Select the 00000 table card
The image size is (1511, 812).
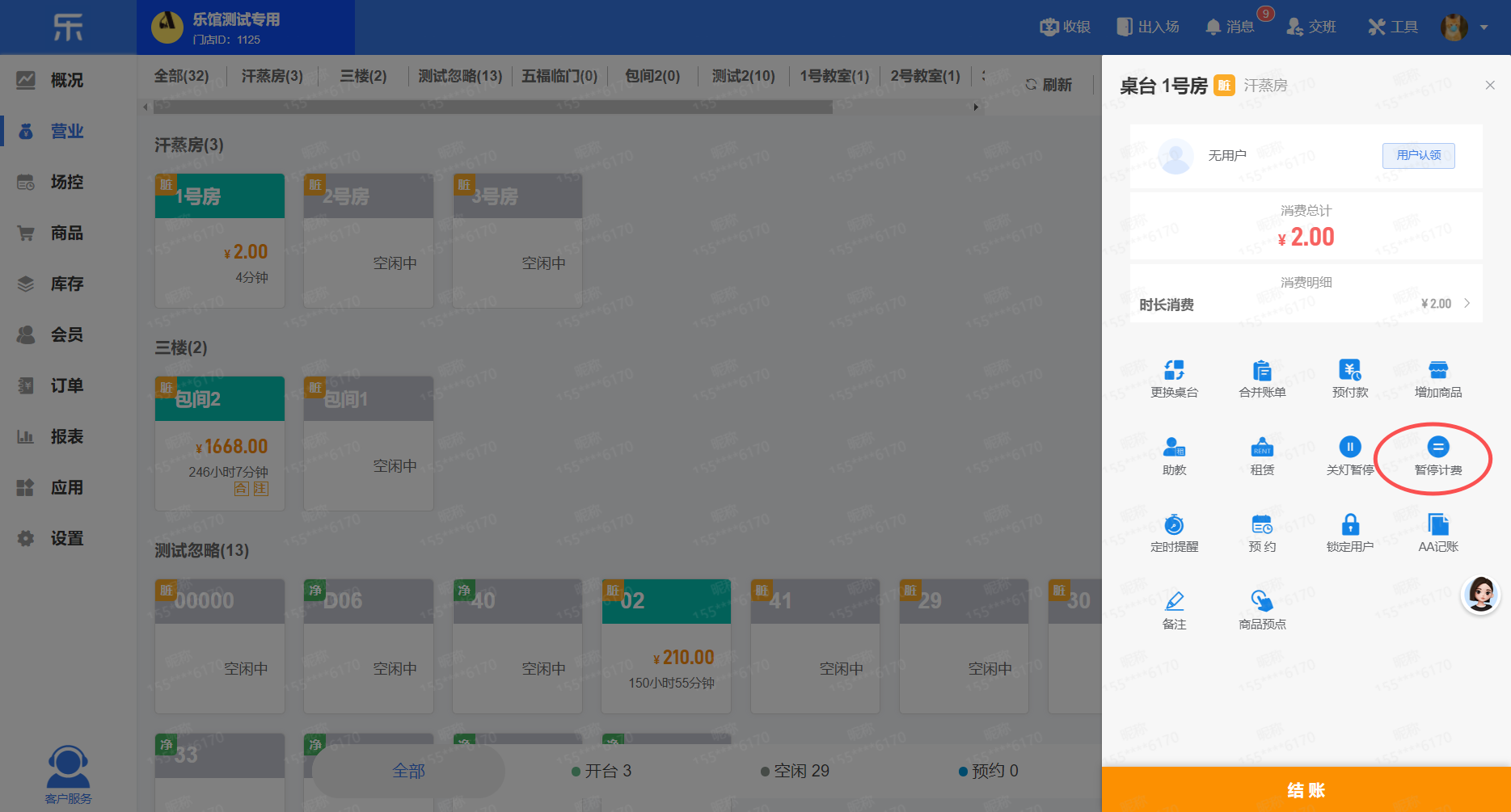(x=220, y=646)
